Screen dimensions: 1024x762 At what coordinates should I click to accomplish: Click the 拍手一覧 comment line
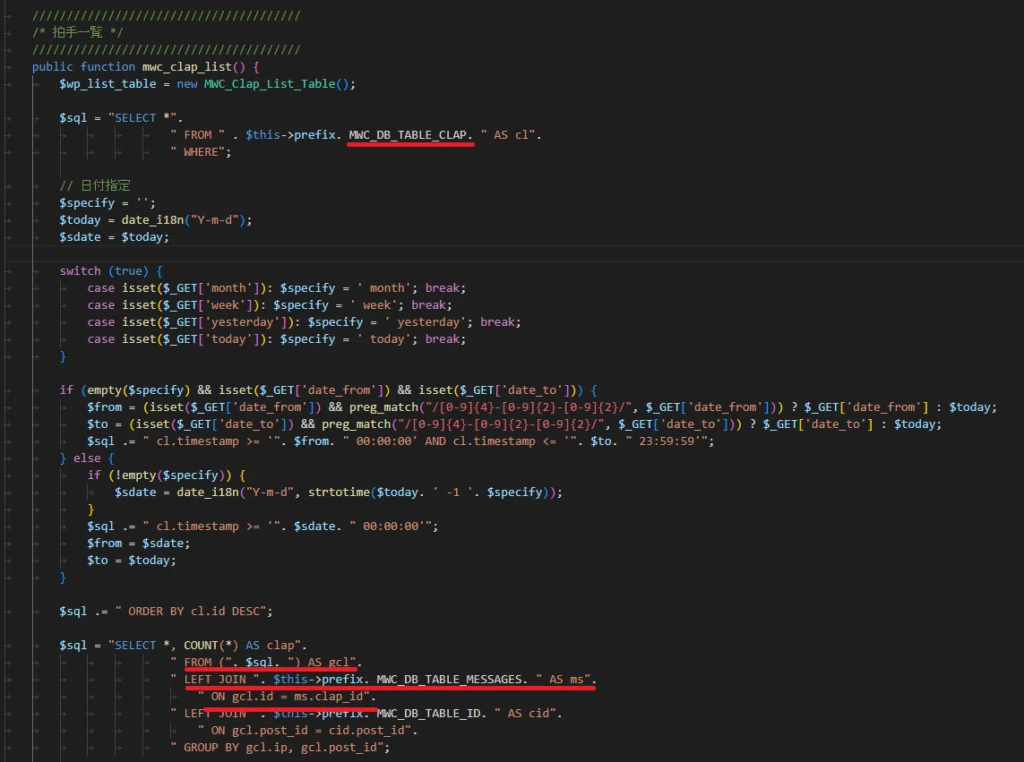77,33
